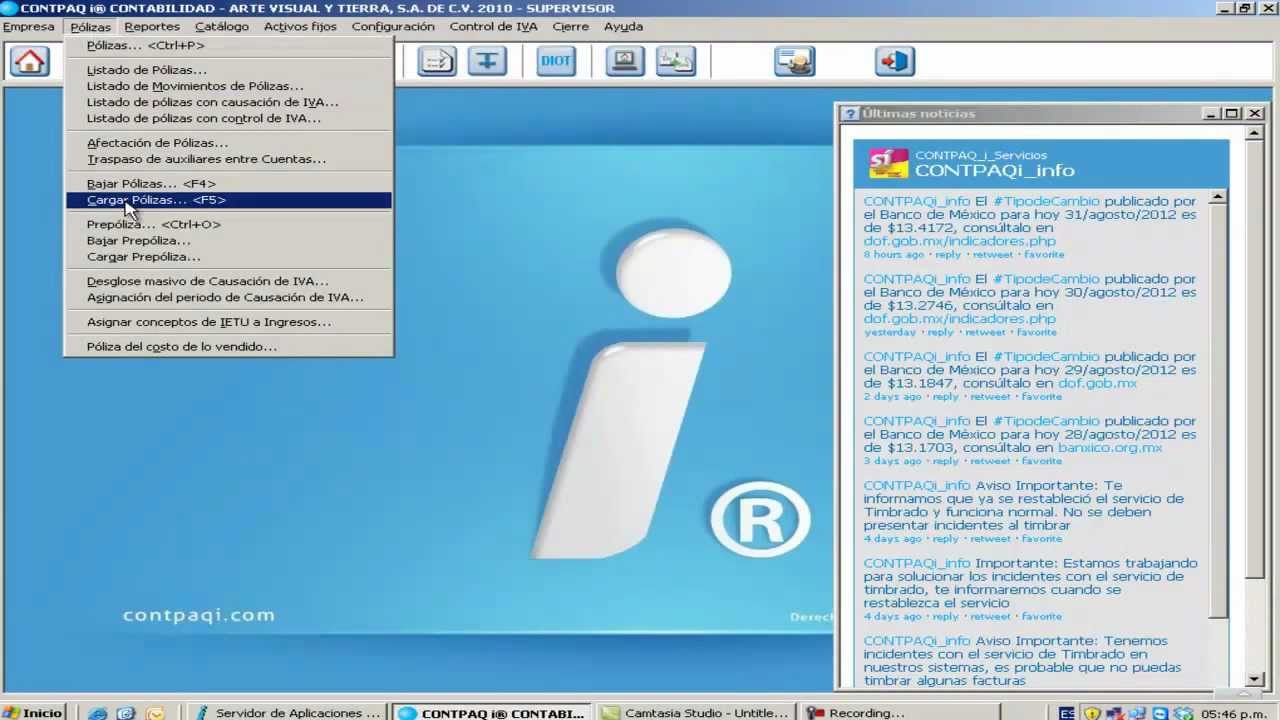
Task: Select Pólizas... Ctrl+P menu entry
Action: pyautogui.click(x=229, y=45)
